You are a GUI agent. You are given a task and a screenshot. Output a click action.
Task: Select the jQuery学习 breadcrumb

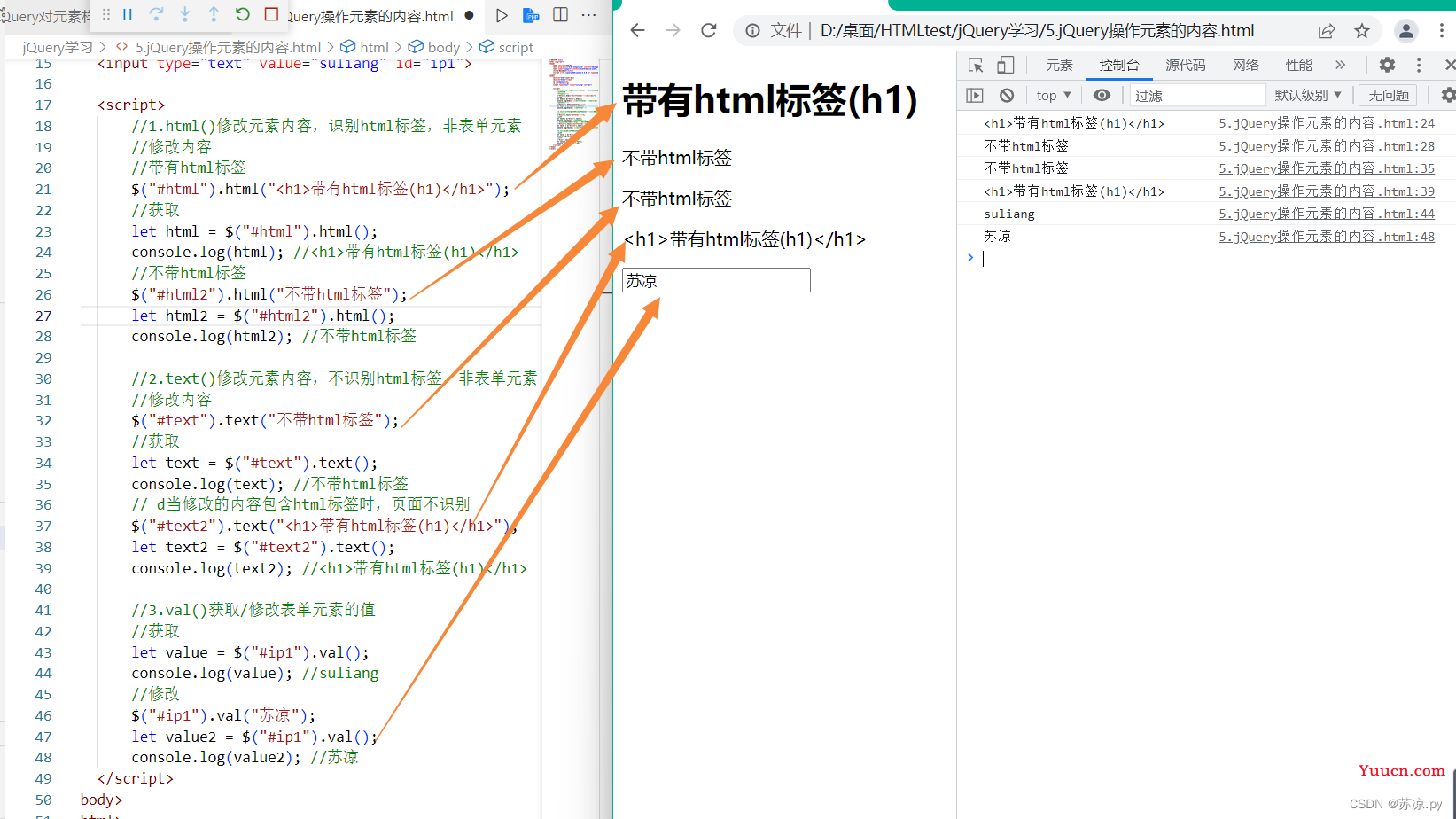(x=58, y=47)
